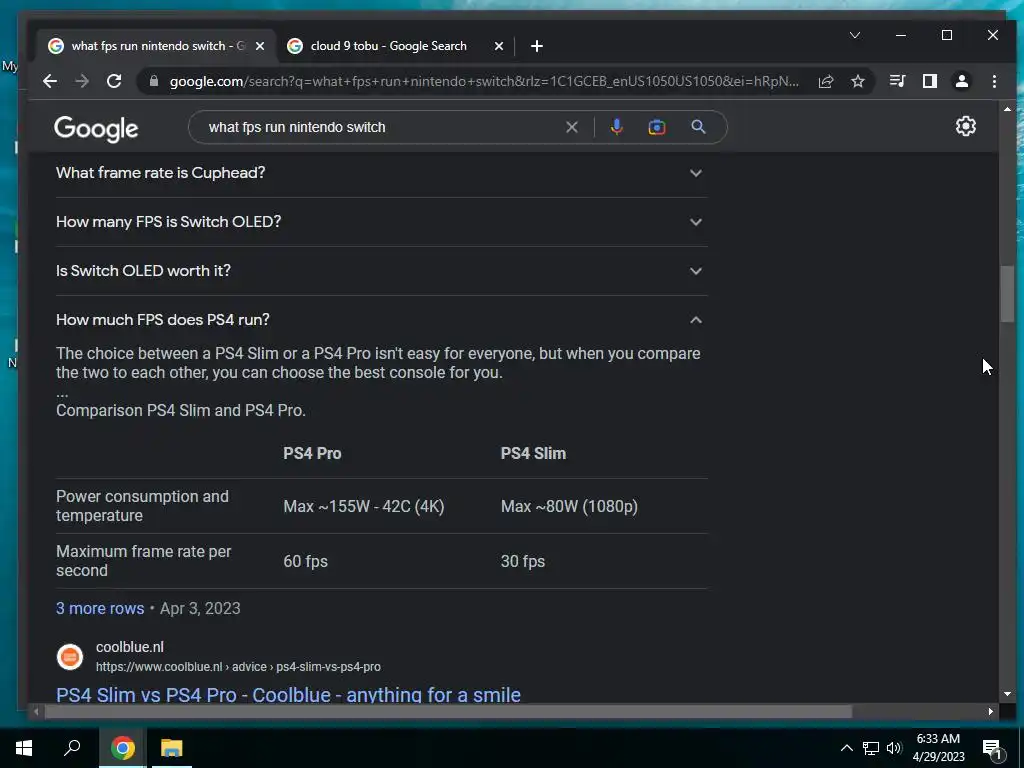Reload the page with the refresh icon
This screenshot has width=1024, height=768.
(114, 81)
